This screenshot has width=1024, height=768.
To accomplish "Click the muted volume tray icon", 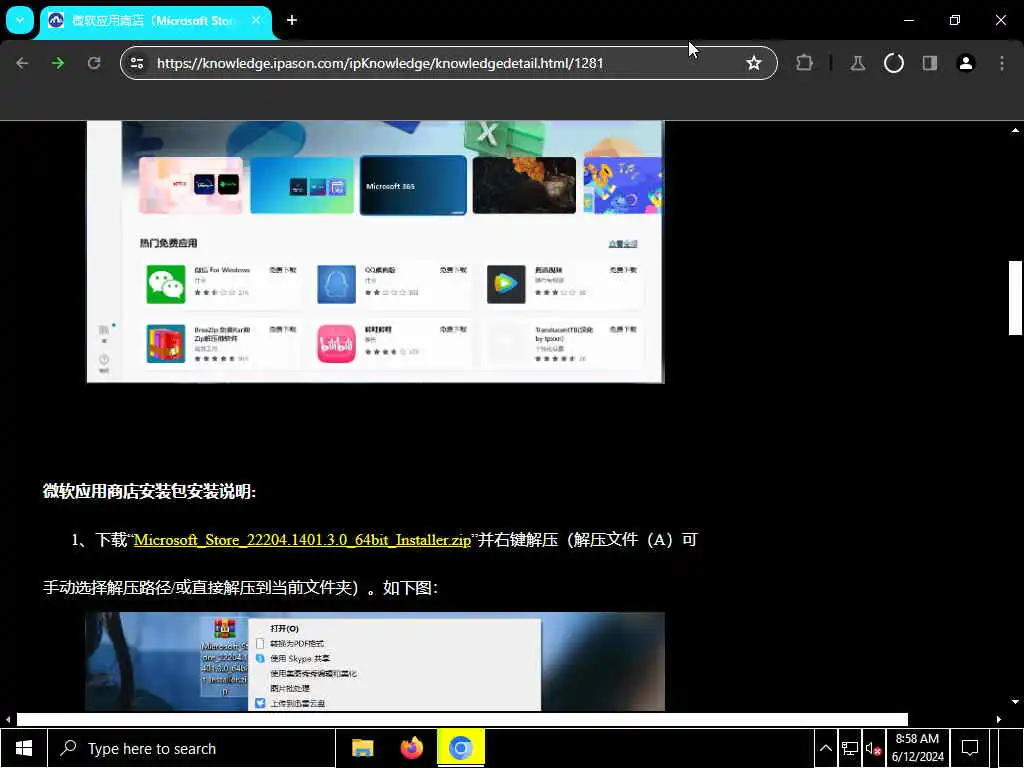I will click(x=874, y=748).
